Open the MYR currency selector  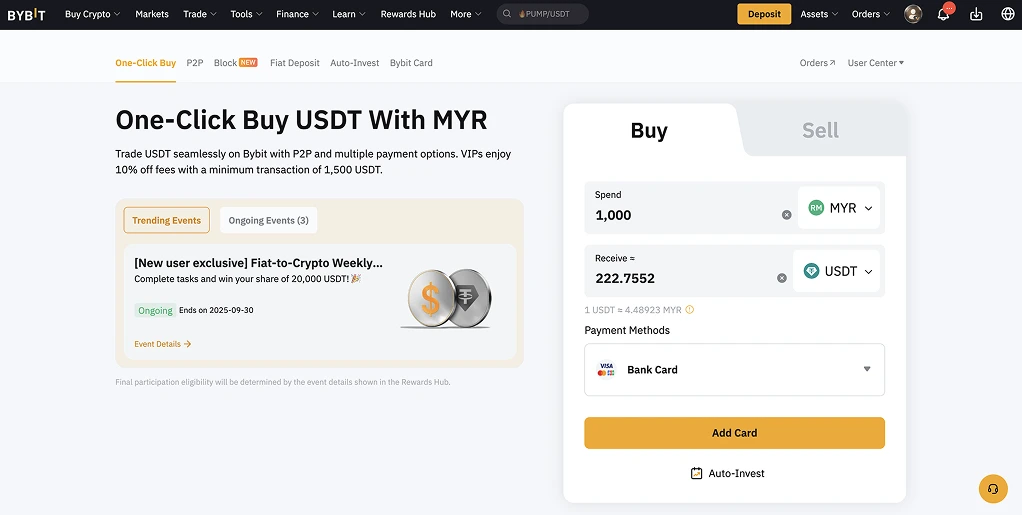click(x=839, y=208)
